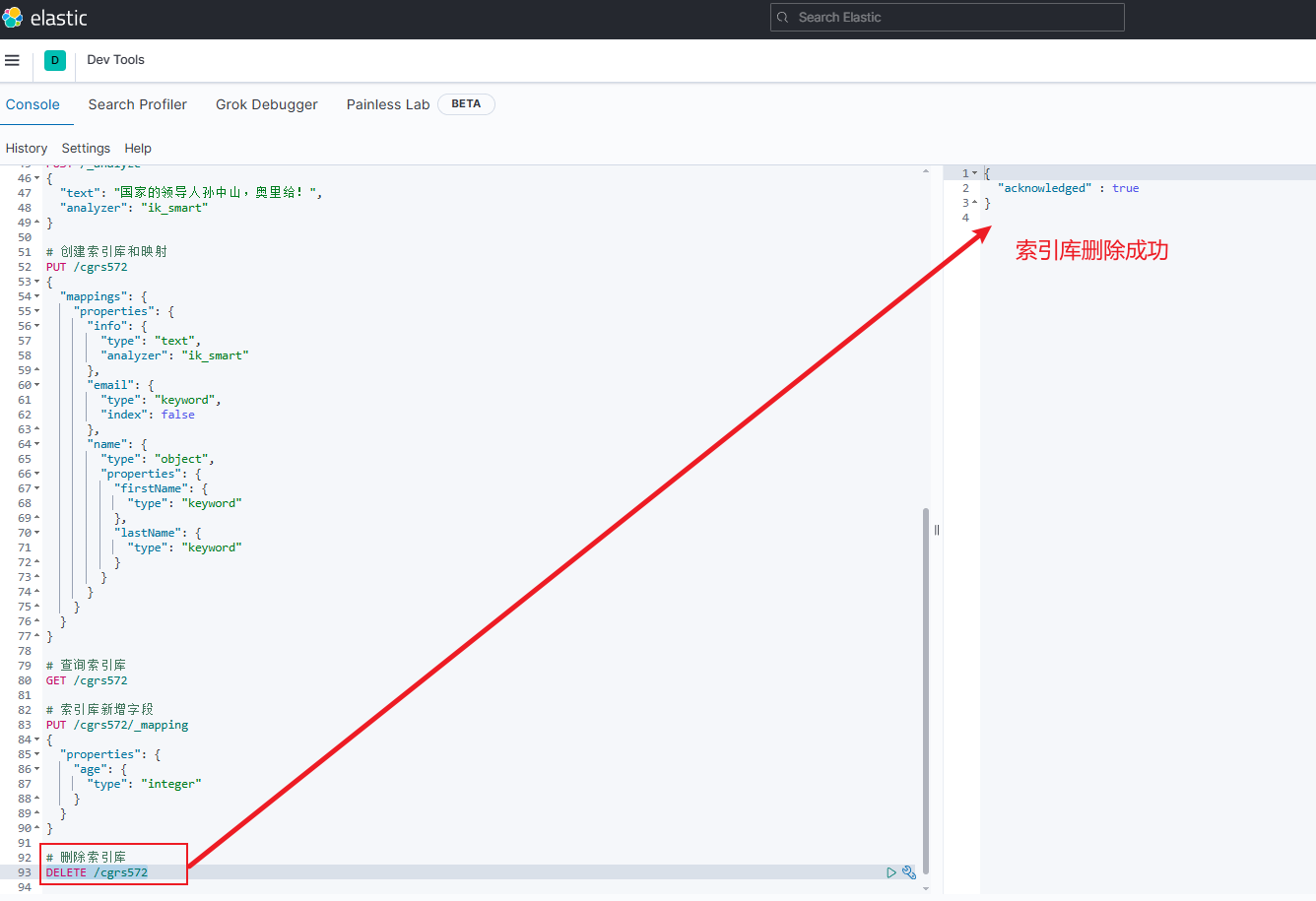Click the "type": "text" line 57
Screen dimensions: 1316x901
(151, 341)
